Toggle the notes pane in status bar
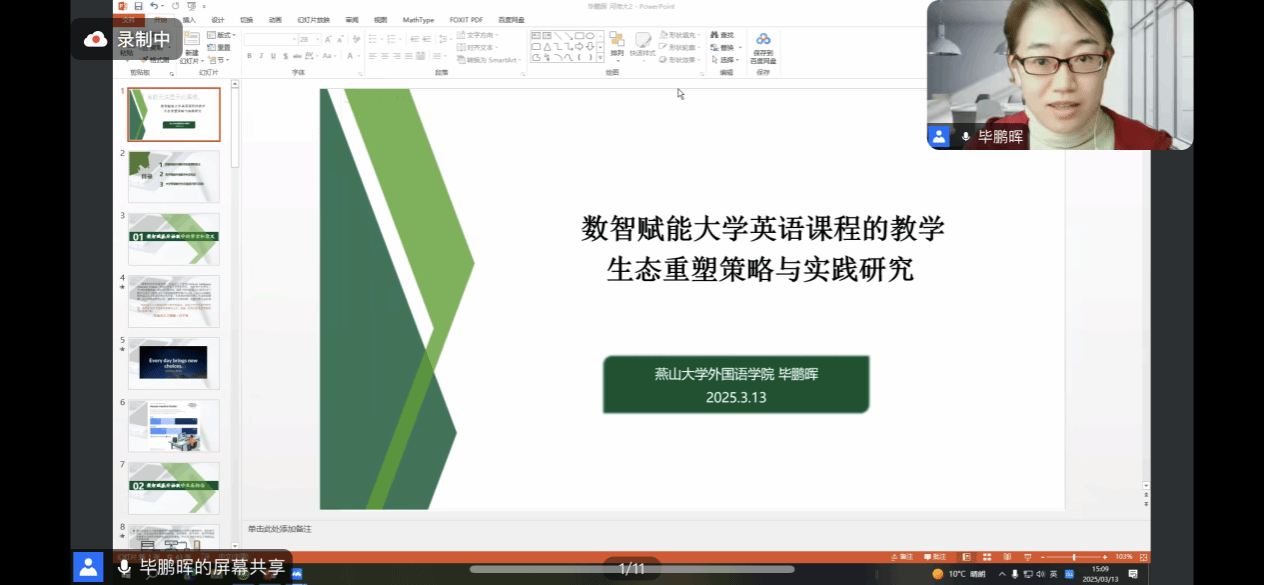1264x585 pixels. pos(905,557)
